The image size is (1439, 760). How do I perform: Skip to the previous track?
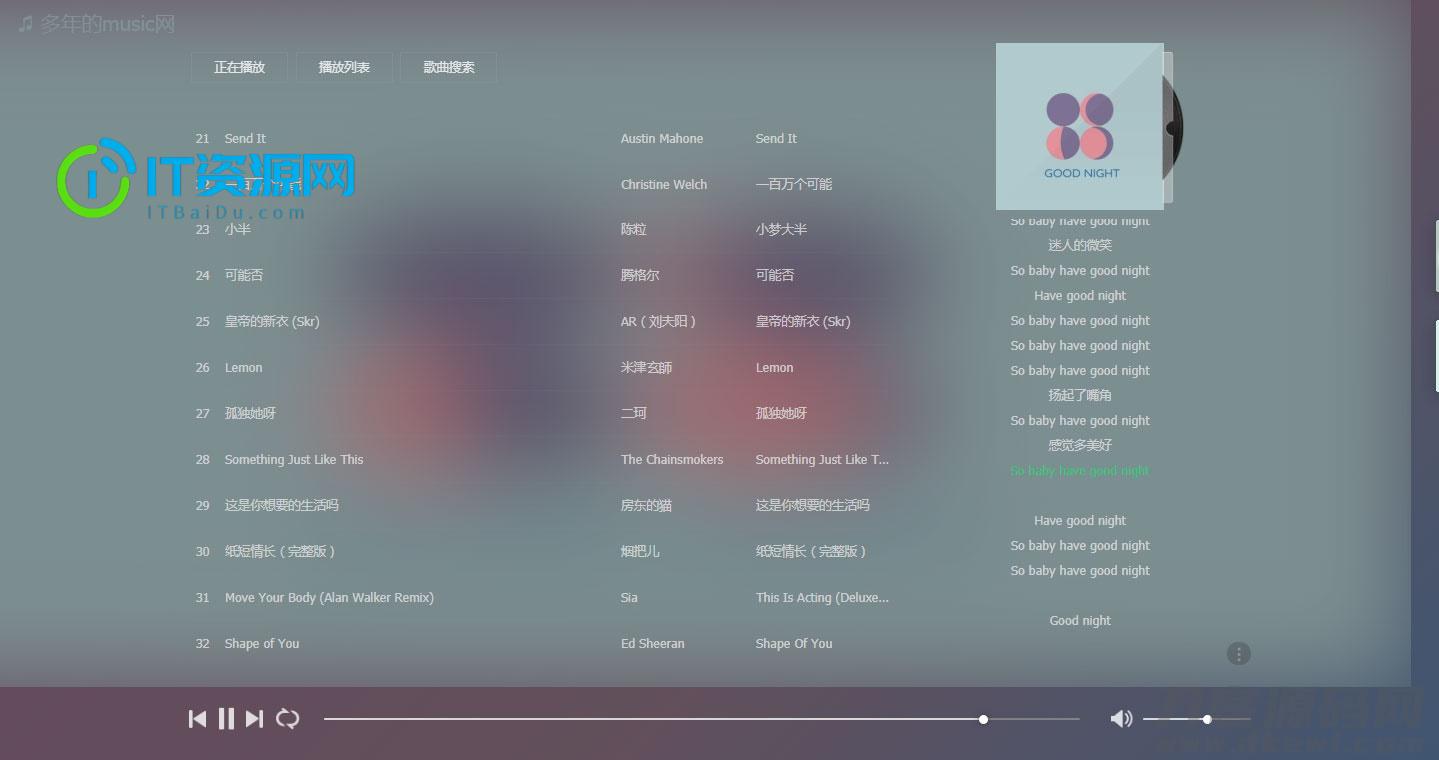pyautogui.click(x=198, y=718)
